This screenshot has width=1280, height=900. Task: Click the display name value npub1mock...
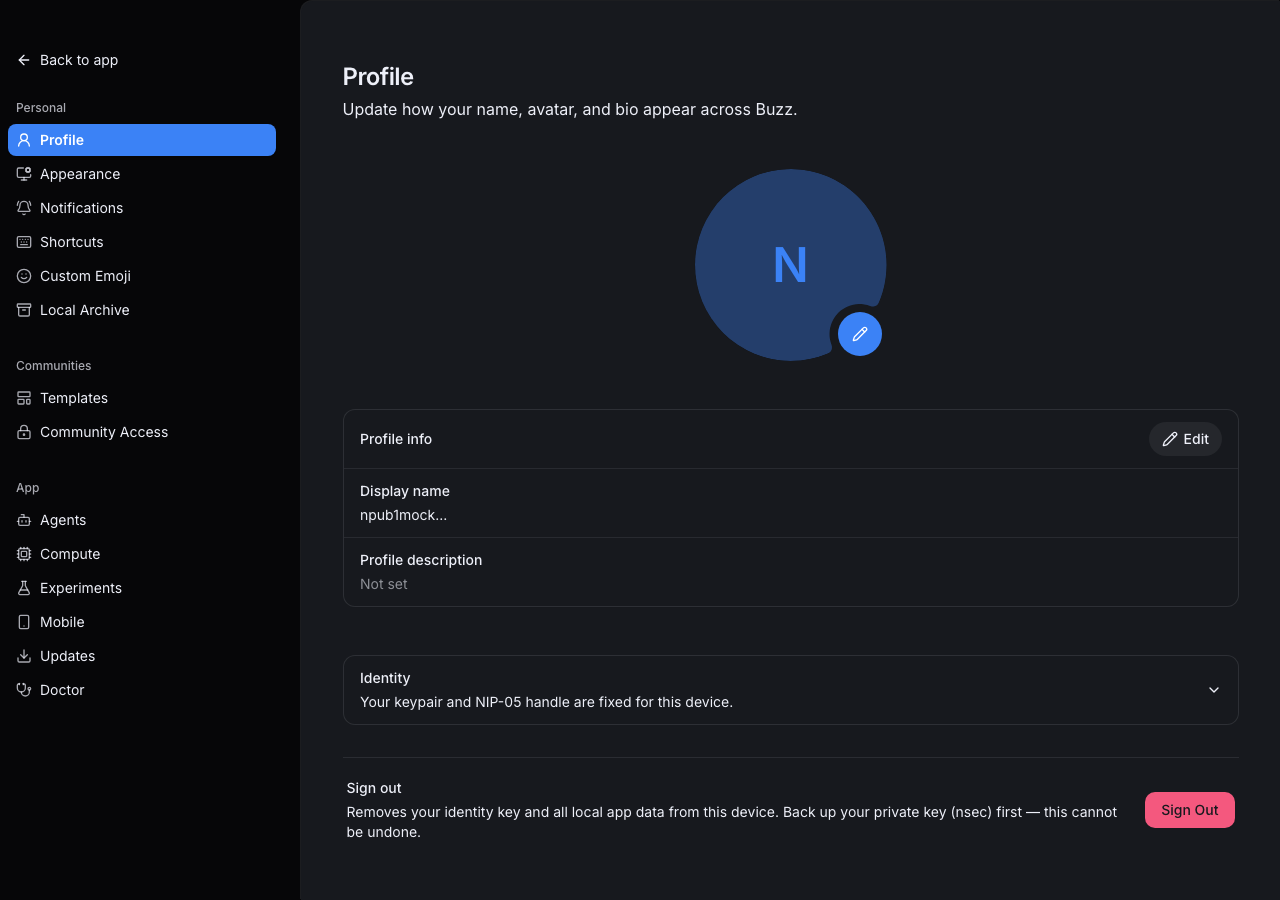[404, 515]
